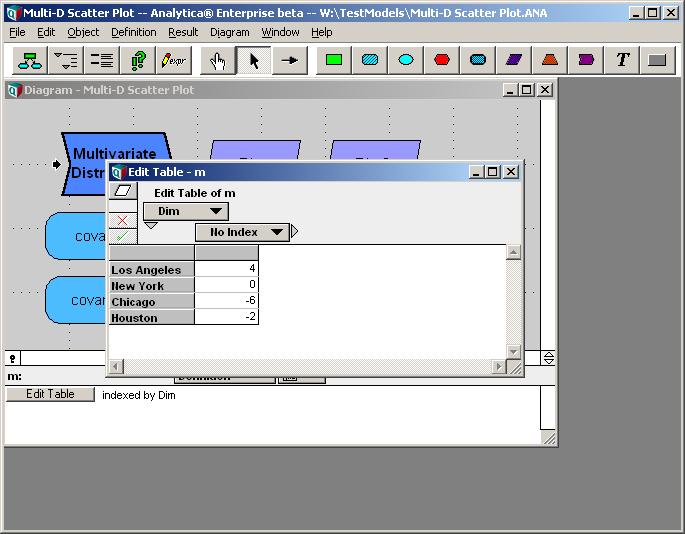Viewport: 685px width, 534px height.
Task: Open the Result menu
Action: click(183, 32)
